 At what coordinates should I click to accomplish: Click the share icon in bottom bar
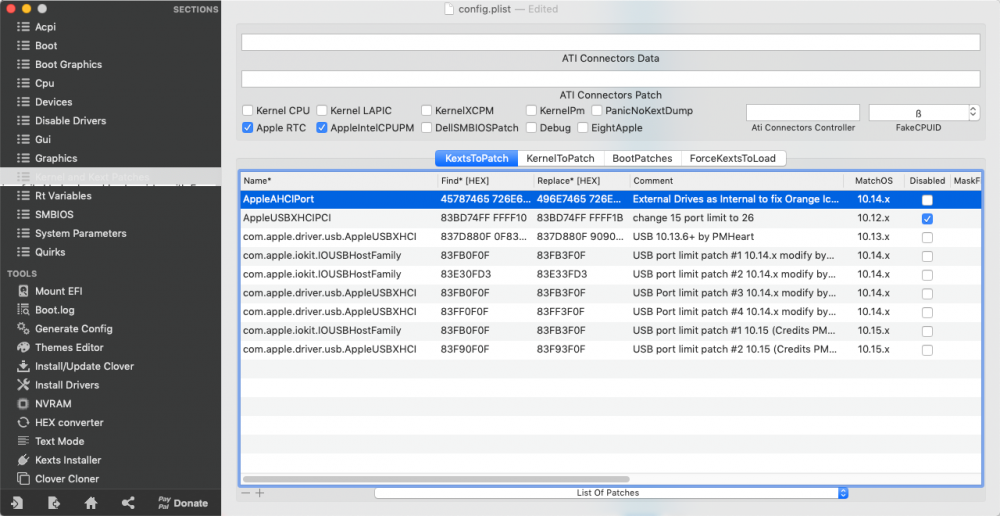point(128,503)
